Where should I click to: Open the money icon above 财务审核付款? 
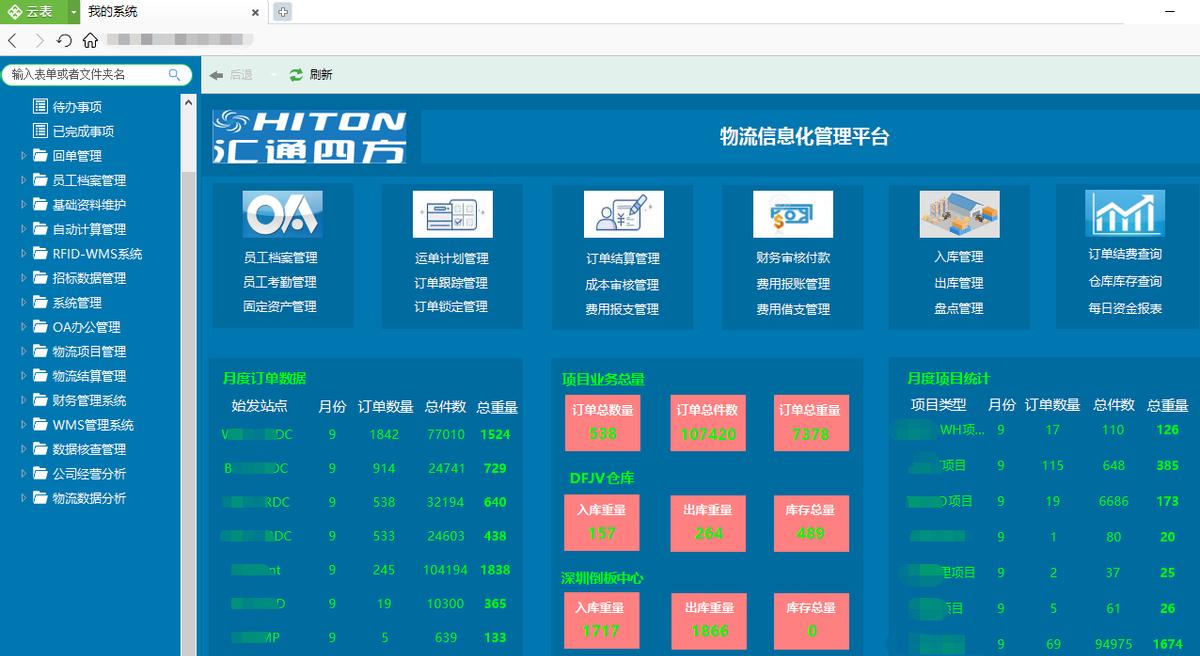click(x=792, y=212)
